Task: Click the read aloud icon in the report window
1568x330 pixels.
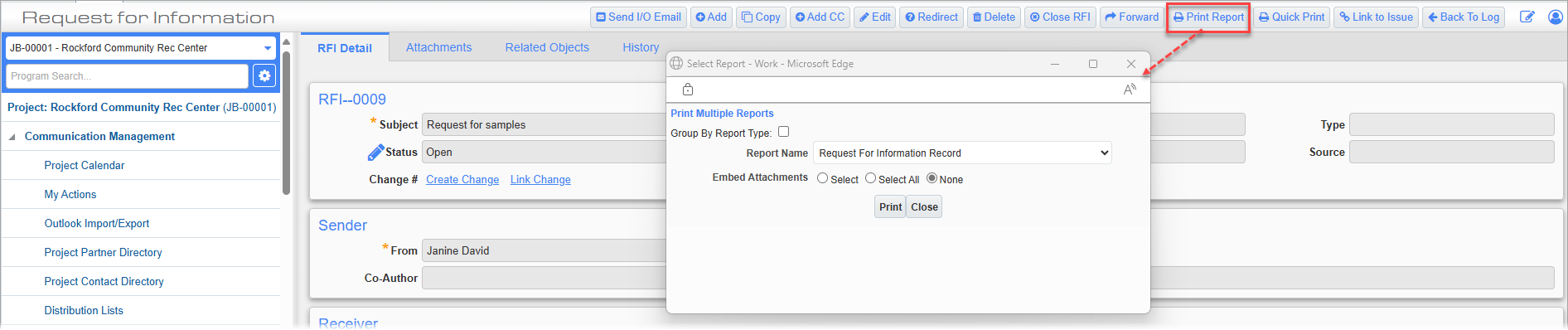Action: pyautogui.click(x=1130, y=89)
